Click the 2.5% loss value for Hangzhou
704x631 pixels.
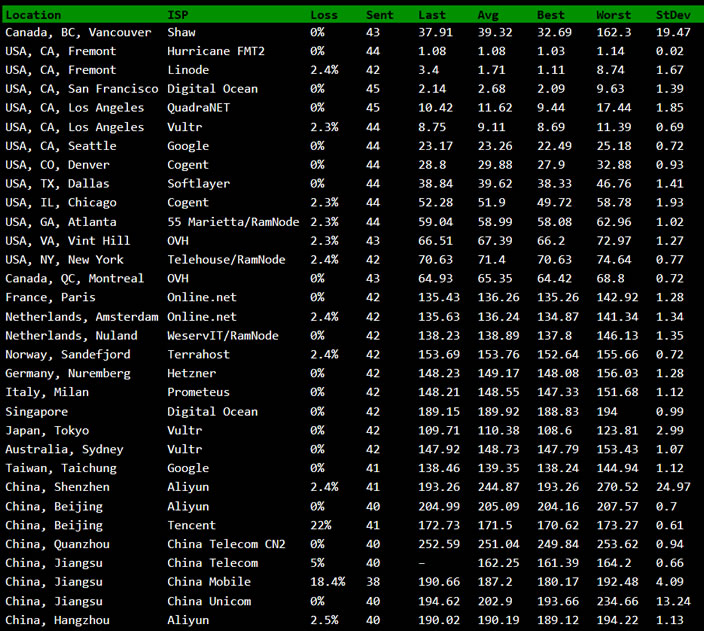(x=324, y=620)
